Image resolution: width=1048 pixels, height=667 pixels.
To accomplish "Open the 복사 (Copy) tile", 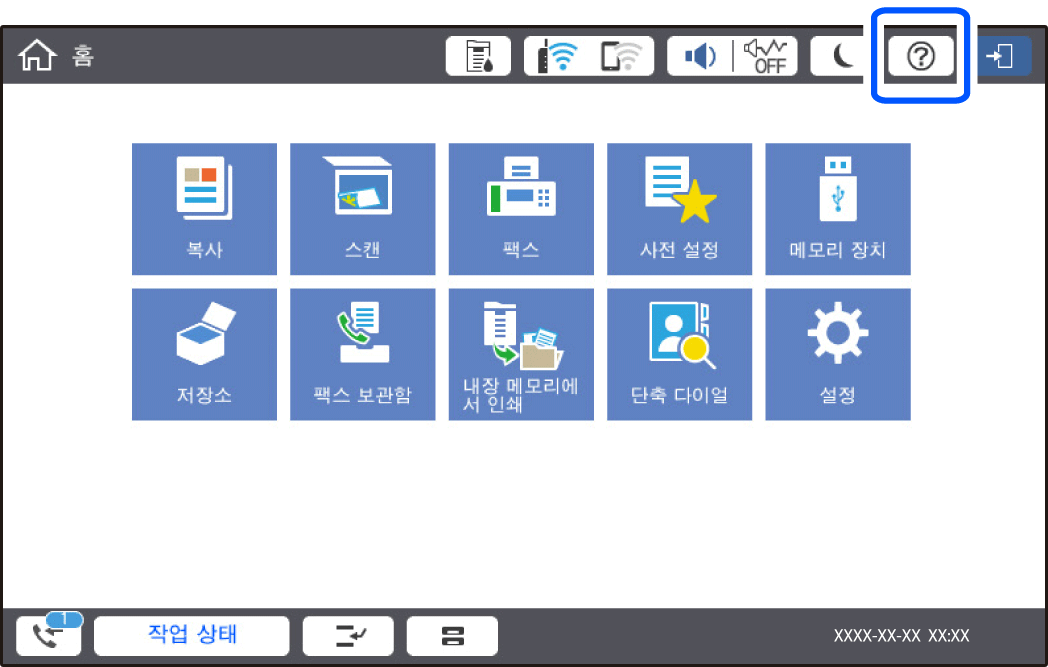I will (x=204, y=208).
